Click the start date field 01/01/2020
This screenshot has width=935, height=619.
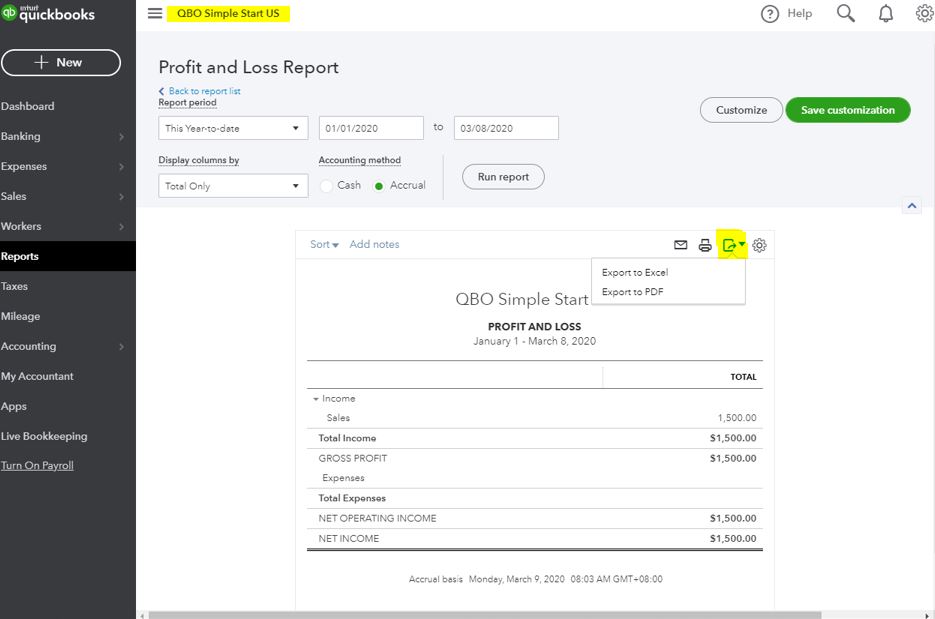371,128
